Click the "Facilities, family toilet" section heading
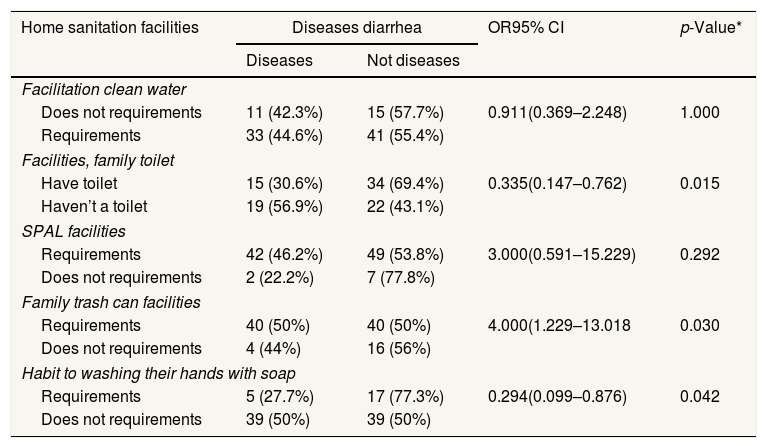This screenshot has width=767, height=448. [x=105, y=160]
